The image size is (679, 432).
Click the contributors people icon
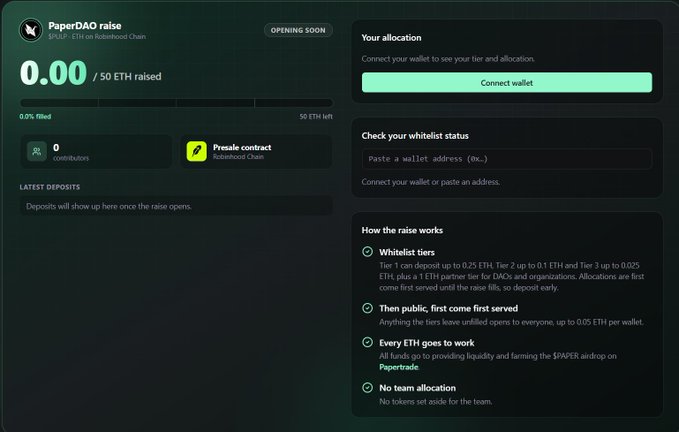37,151
